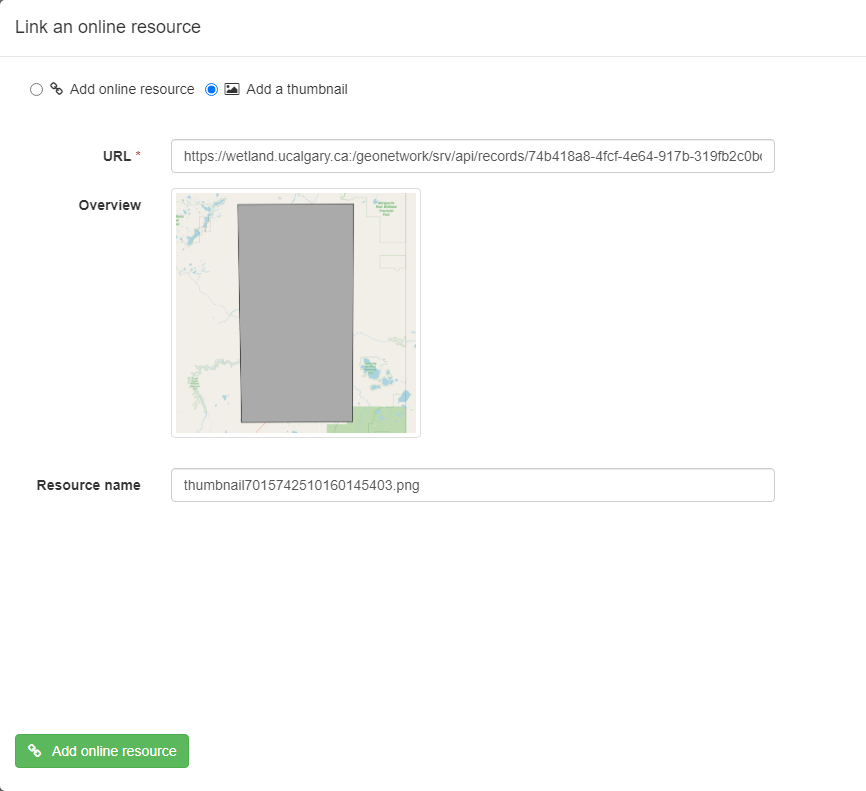The height and width of the screenshot is (791, 866).
Task: Focus the Resource name input field
Action: click(x=473, y=485)
